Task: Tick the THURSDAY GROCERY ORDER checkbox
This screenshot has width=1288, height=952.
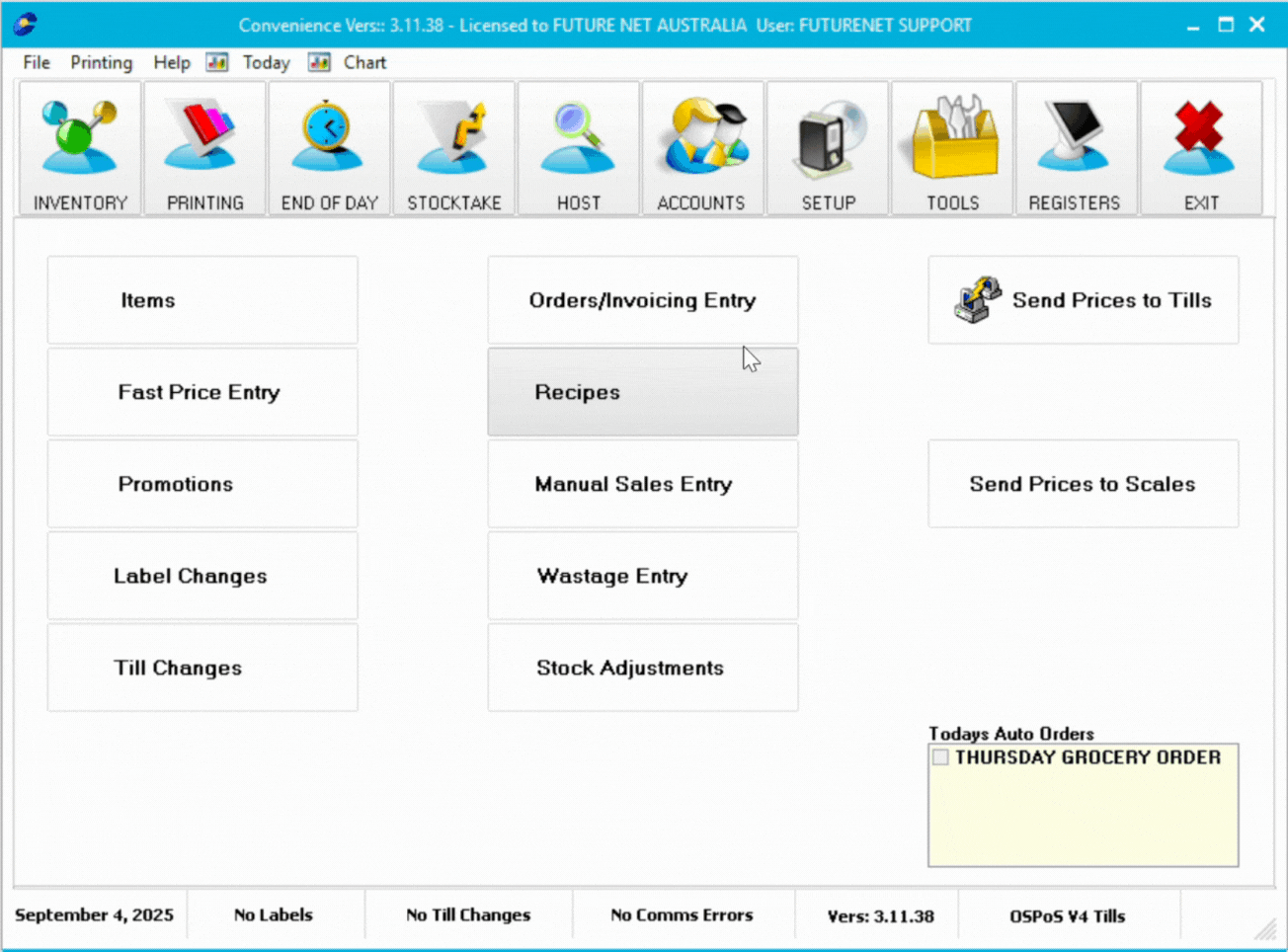Action: click(940, 757)
